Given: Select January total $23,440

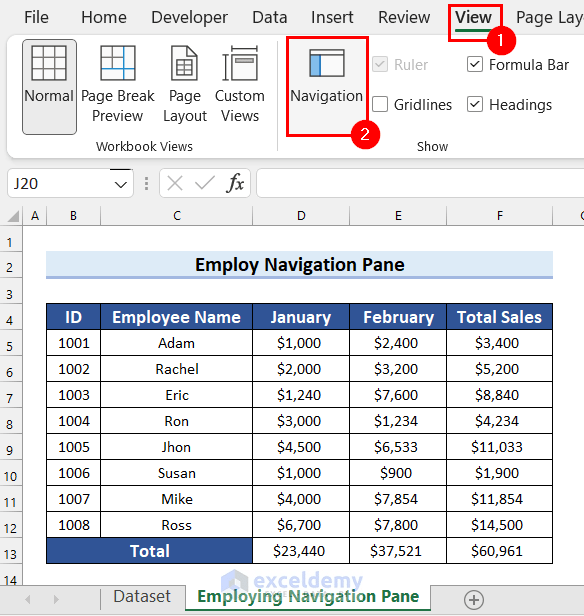Looking at the screenshot, I should click(301, 550).
